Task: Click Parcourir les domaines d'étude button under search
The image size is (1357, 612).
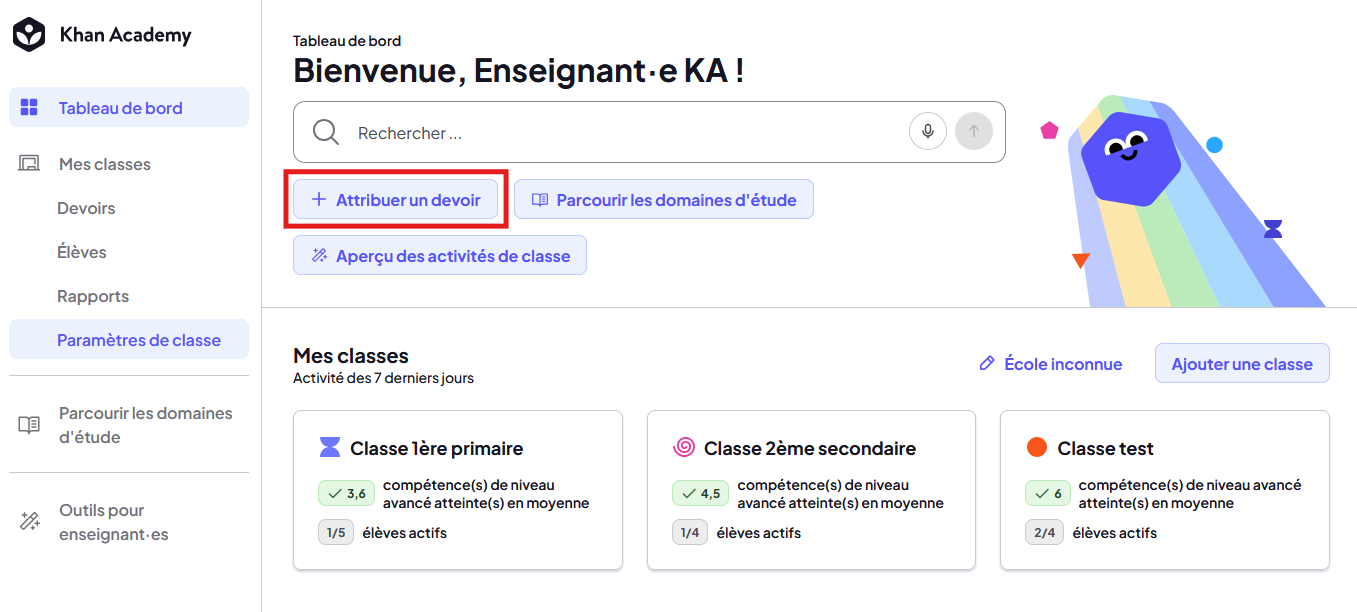Action: tap(664, 200)
